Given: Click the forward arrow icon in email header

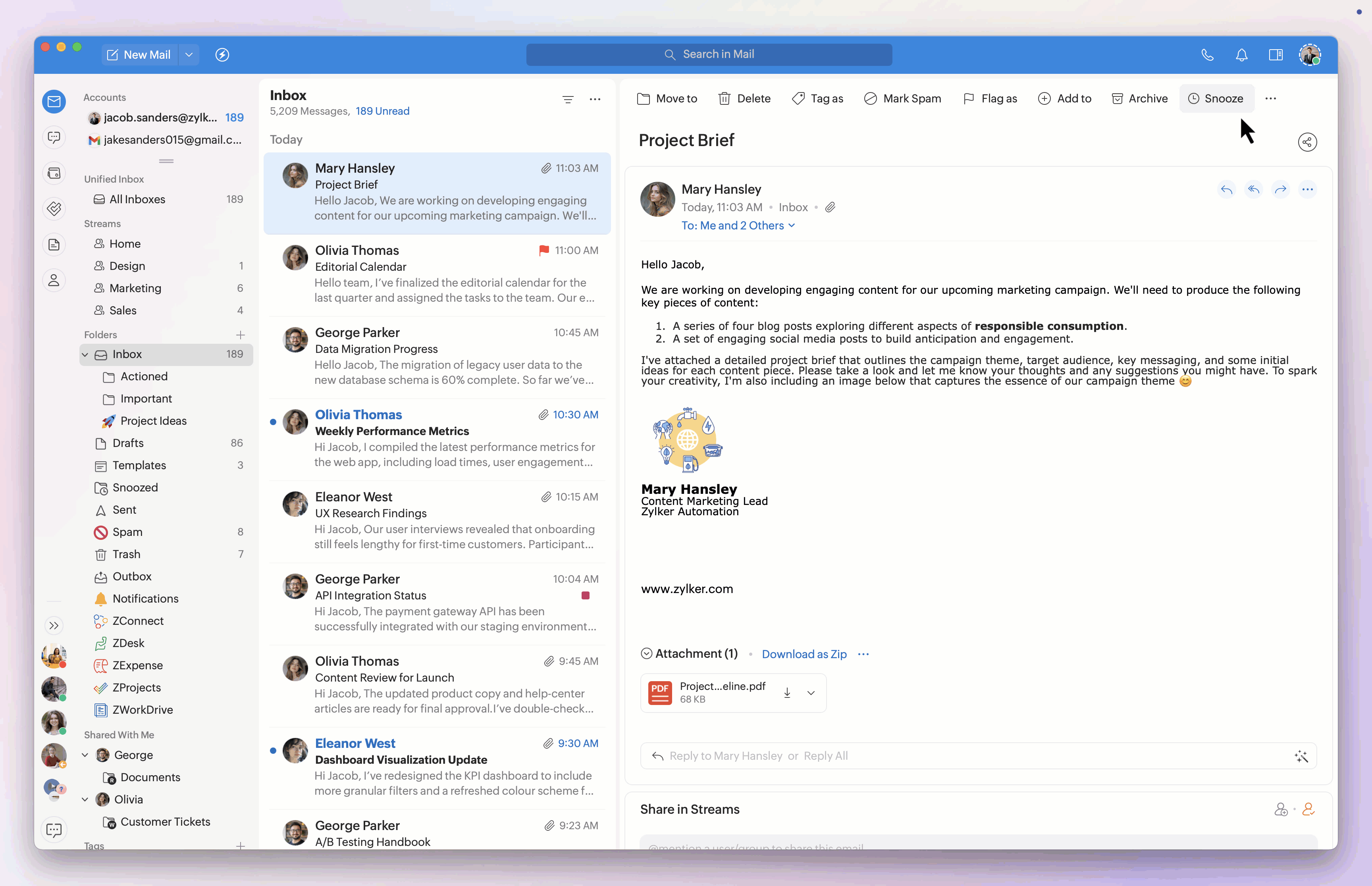Looking at the screenshot, I should 1281,189.
